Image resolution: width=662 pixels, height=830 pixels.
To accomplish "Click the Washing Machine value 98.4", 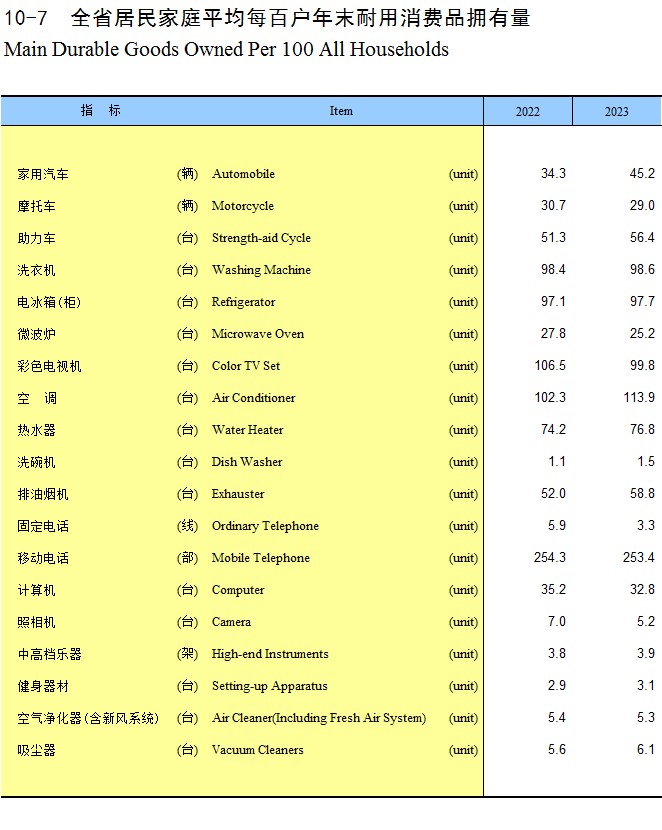I will [553, 269].
